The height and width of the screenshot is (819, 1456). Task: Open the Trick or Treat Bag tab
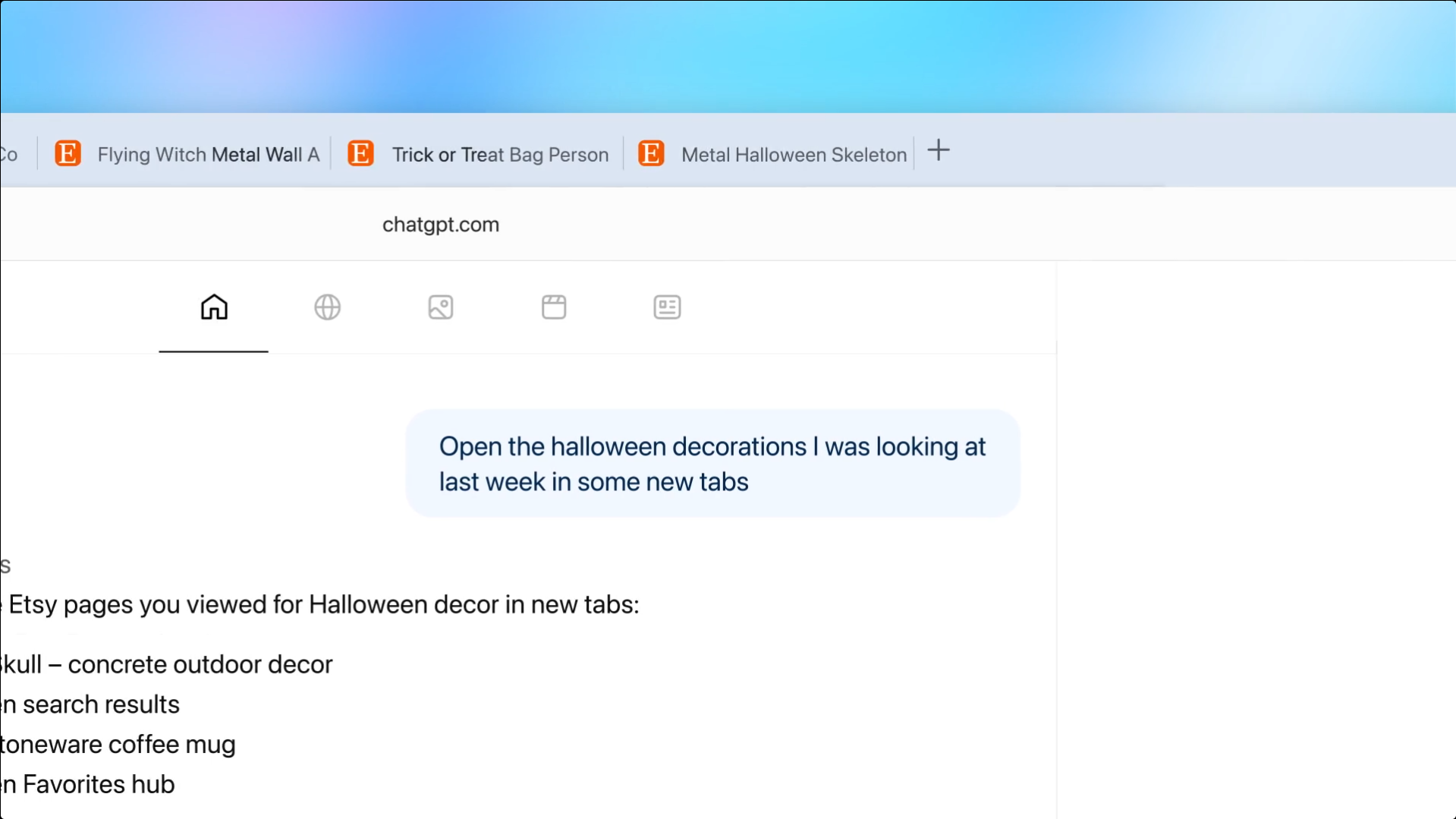[499, 155]
